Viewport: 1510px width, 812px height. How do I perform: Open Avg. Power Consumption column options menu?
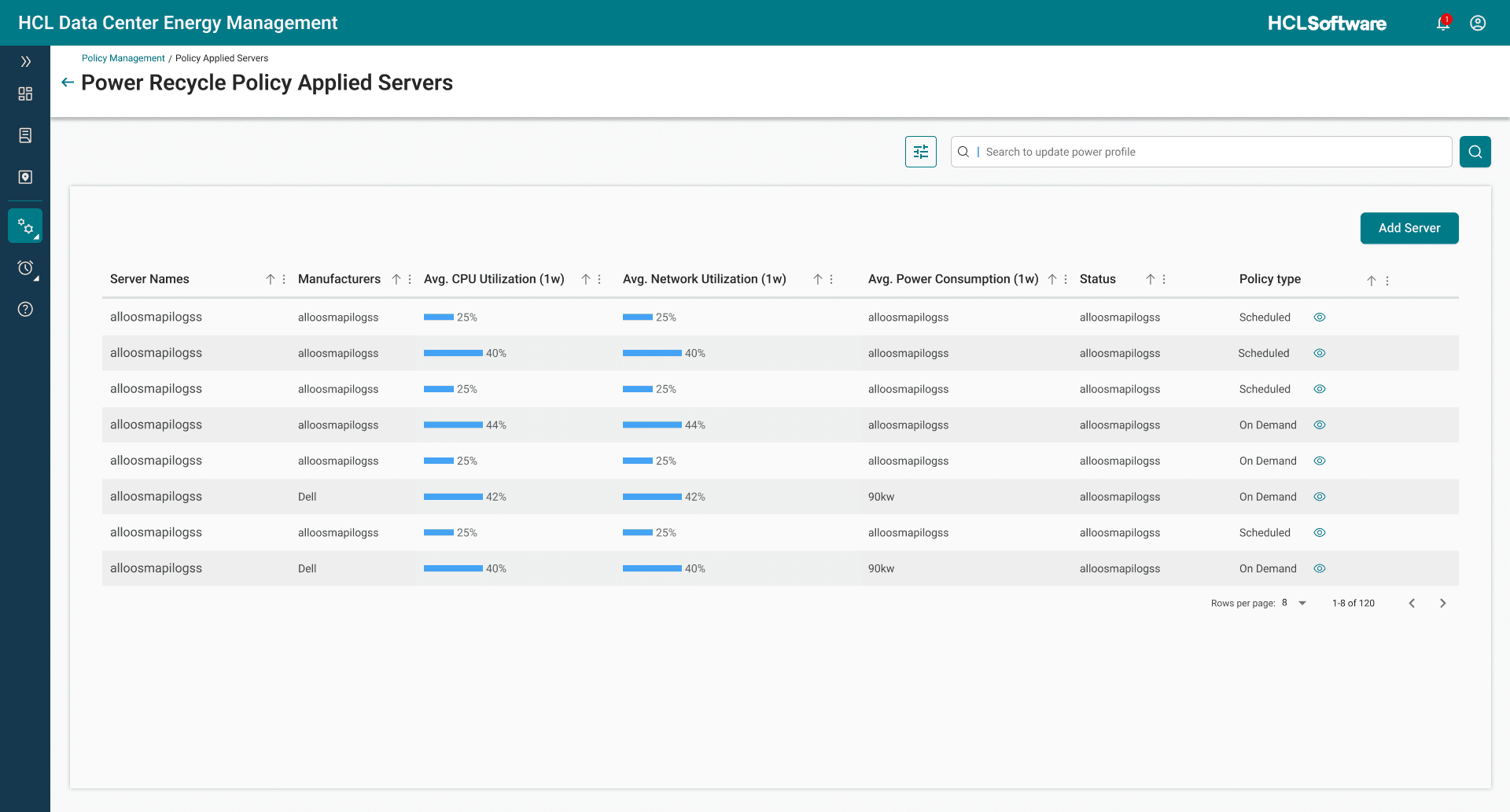(1066, 280)
